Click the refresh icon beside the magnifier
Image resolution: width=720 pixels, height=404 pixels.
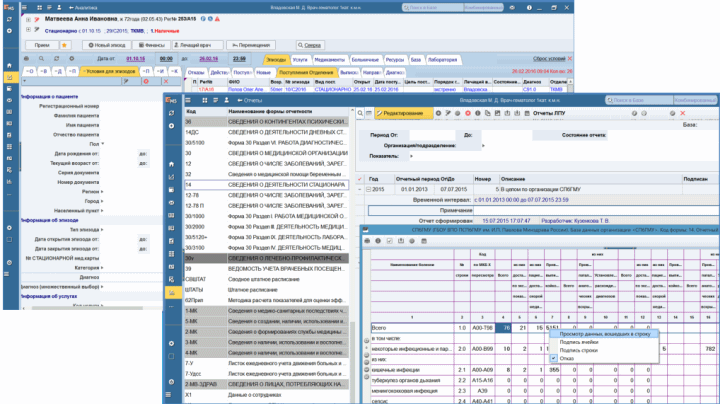click(56, 59)
